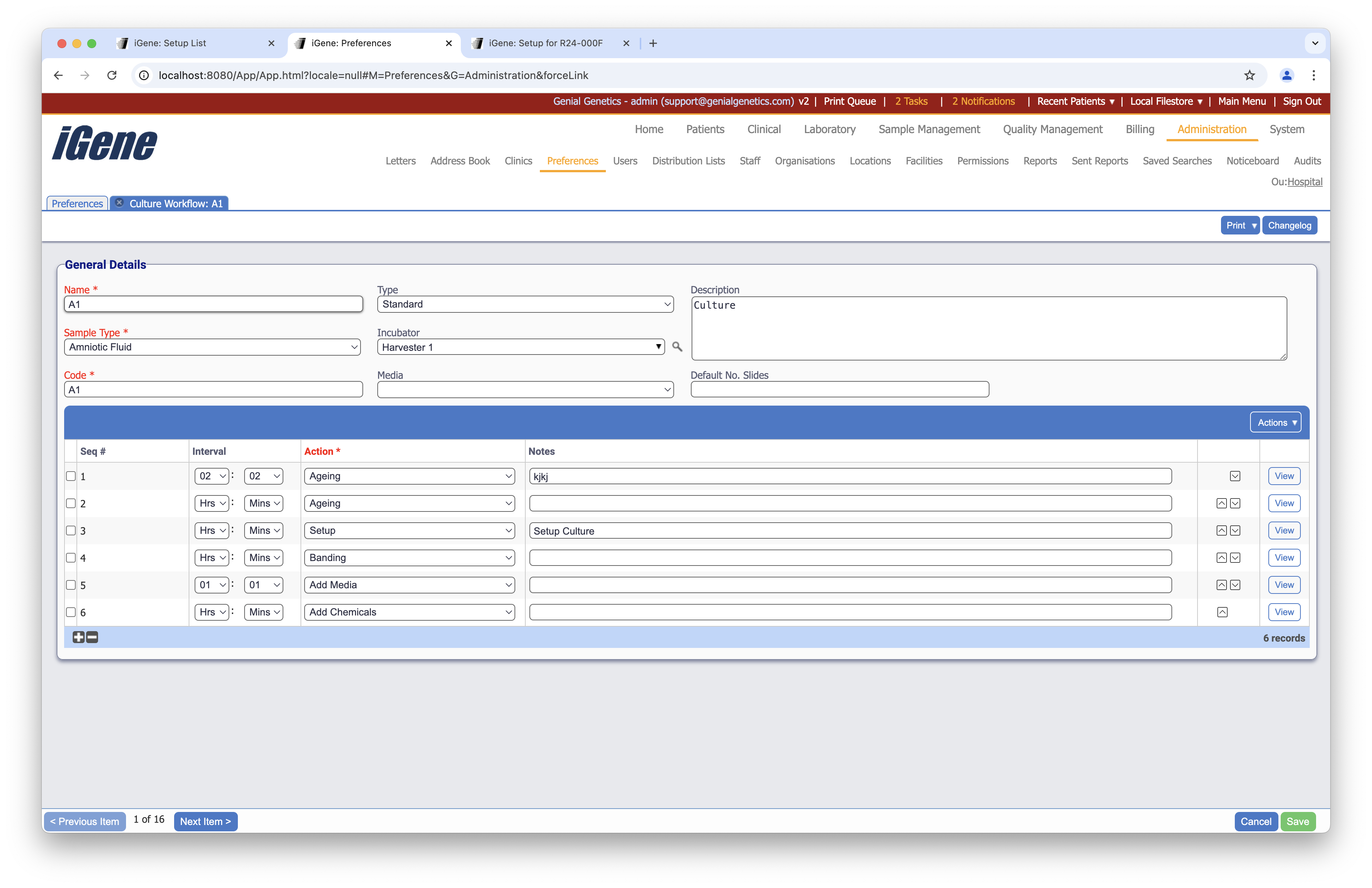
Task: Move row 1 down with arrow icon
Action: [1235, 476]
